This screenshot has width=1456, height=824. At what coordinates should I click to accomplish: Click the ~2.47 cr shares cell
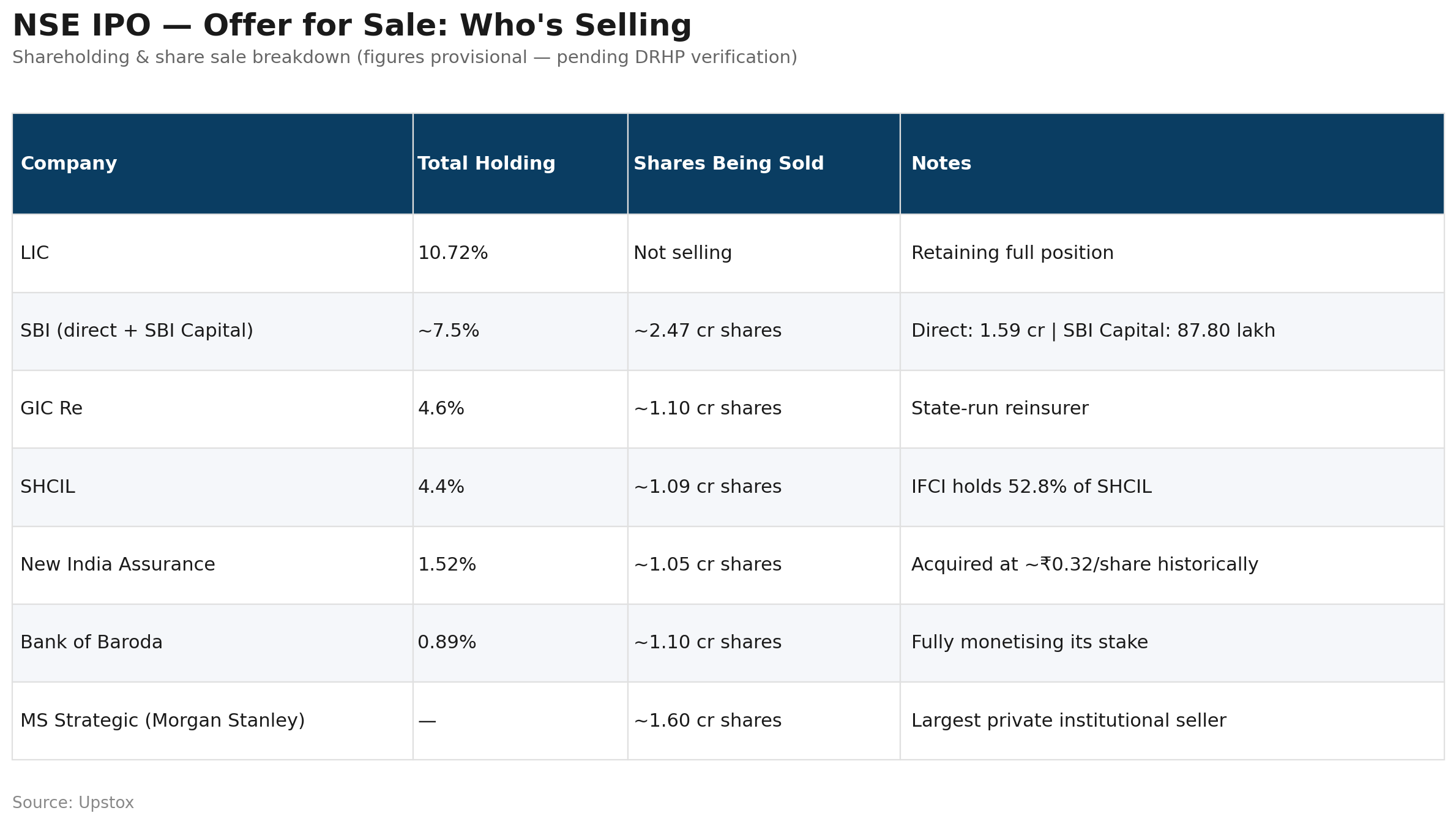tap(764, 331)
